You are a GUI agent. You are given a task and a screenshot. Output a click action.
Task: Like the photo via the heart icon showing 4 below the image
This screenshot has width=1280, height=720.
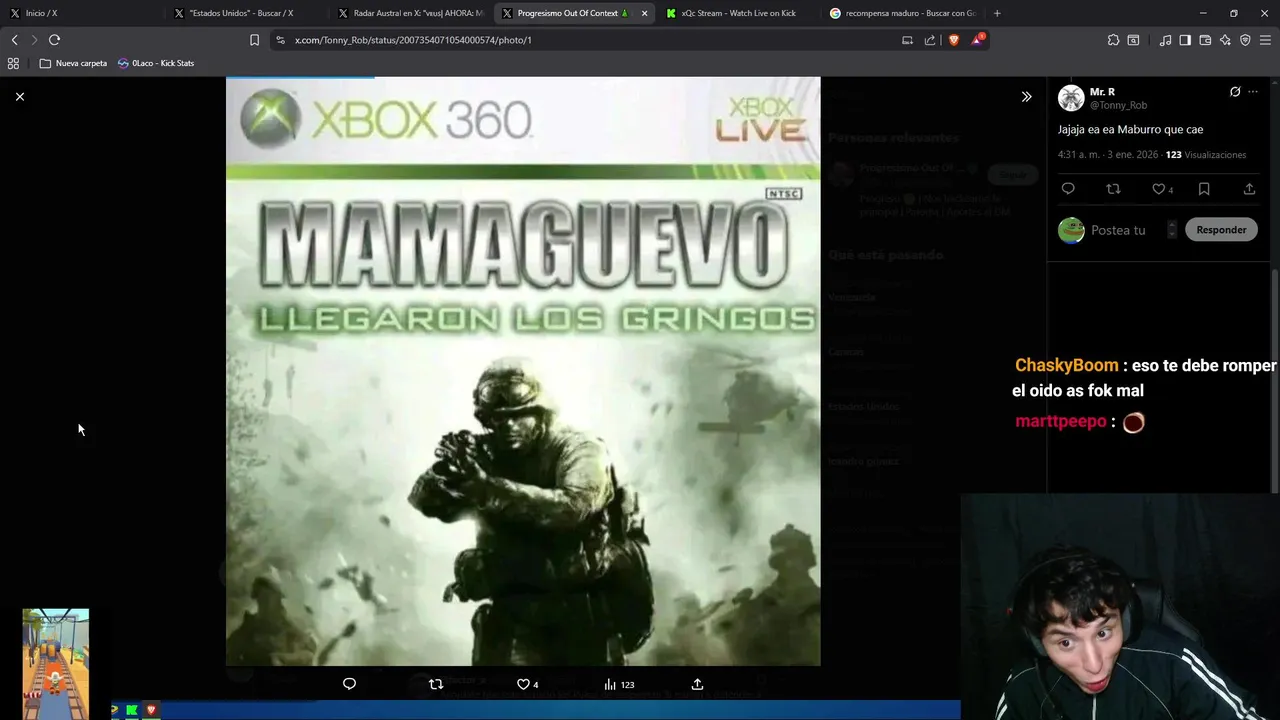[x=527, y=684]
